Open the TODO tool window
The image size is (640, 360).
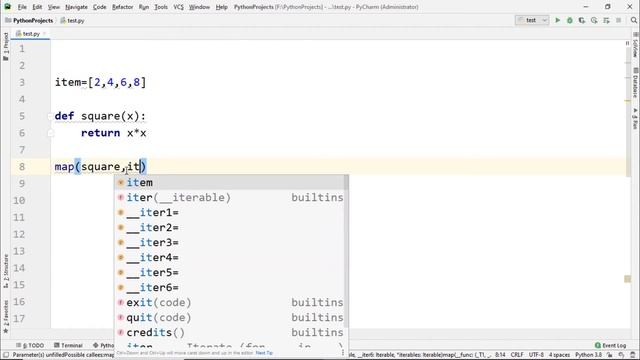coord(30,345)
